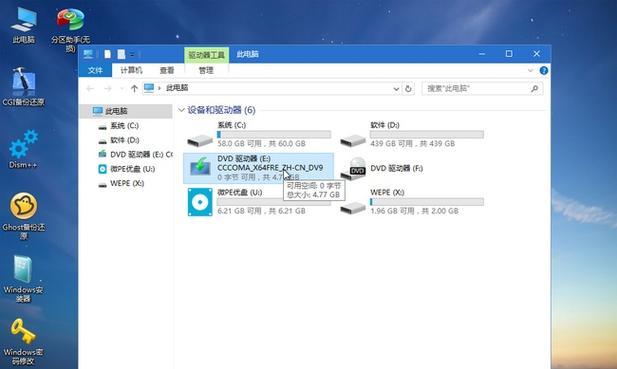Screen dimensions: 617x369
Task: Open the 文件 menu tab
Action: (x=95, y=70)
